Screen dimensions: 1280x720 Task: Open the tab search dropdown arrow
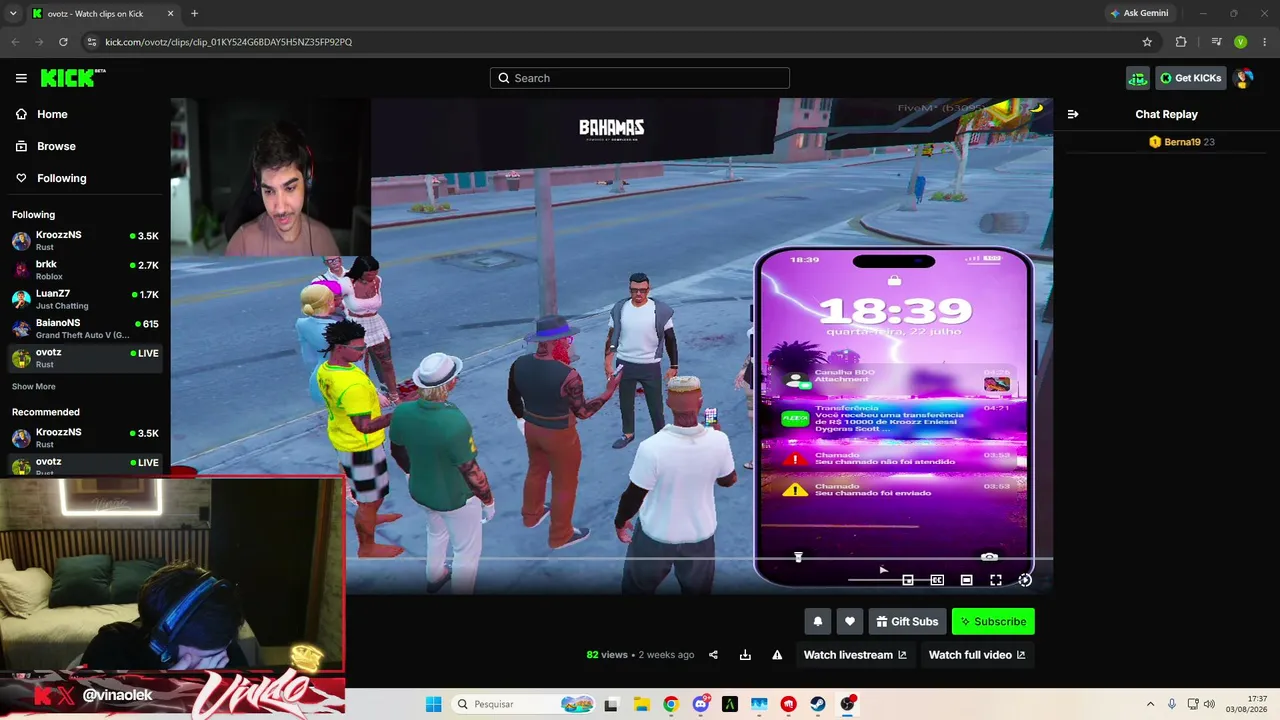(x=13, y=13)
